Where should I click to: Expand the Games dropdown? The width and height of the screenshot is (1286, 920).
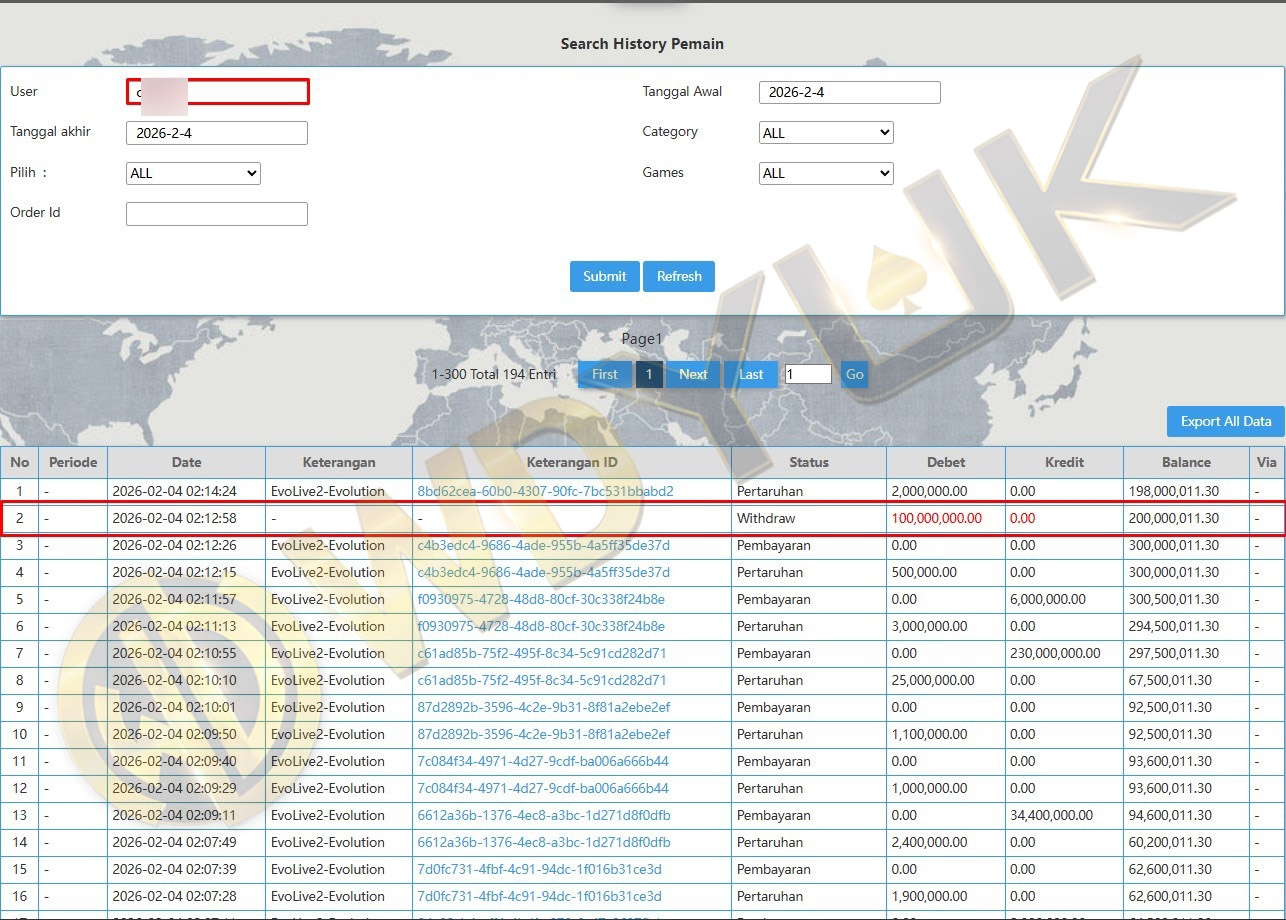click(826, 173)
